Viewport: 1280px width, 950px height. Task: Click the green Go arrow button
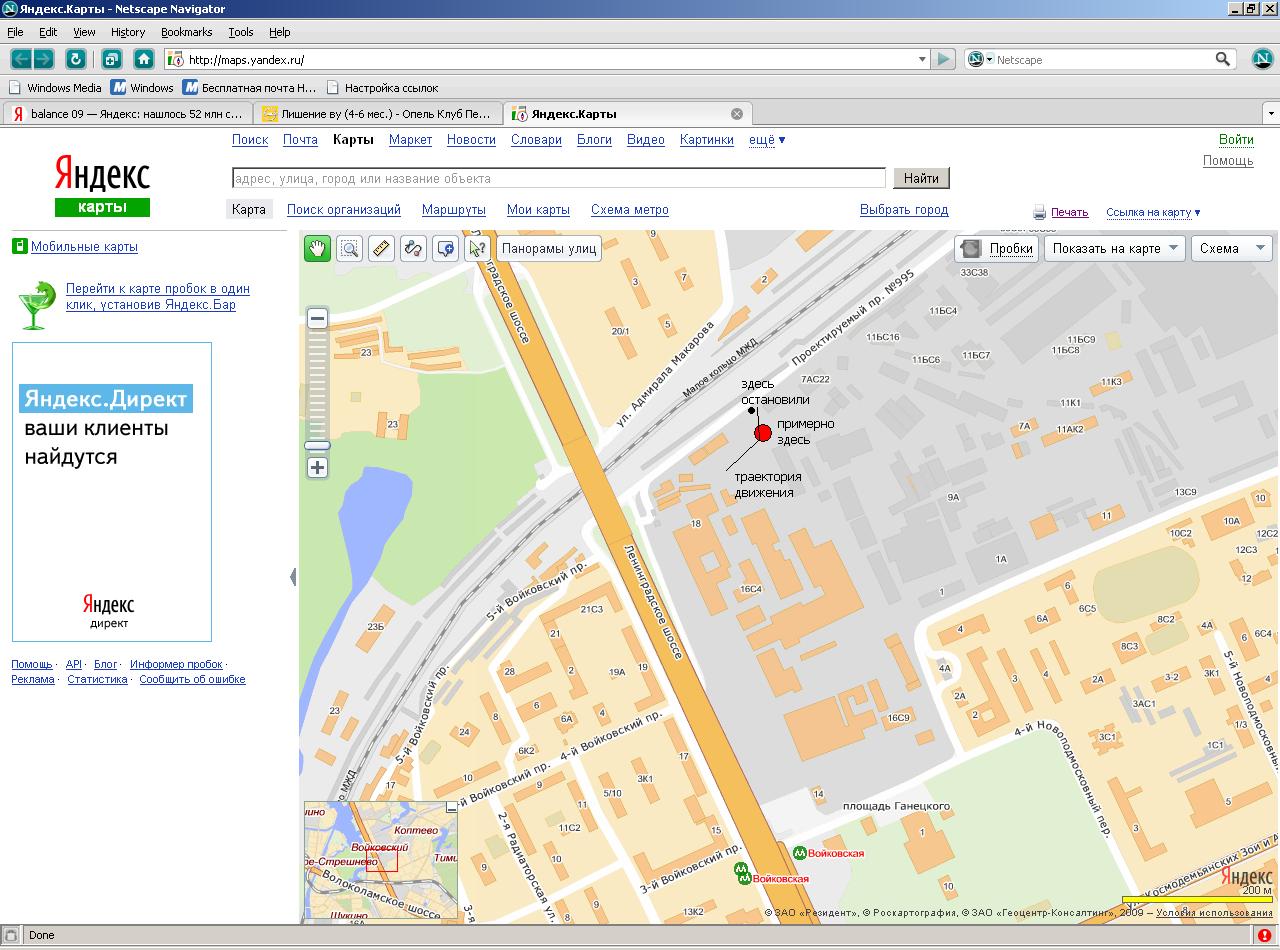[x=943, y=59]
